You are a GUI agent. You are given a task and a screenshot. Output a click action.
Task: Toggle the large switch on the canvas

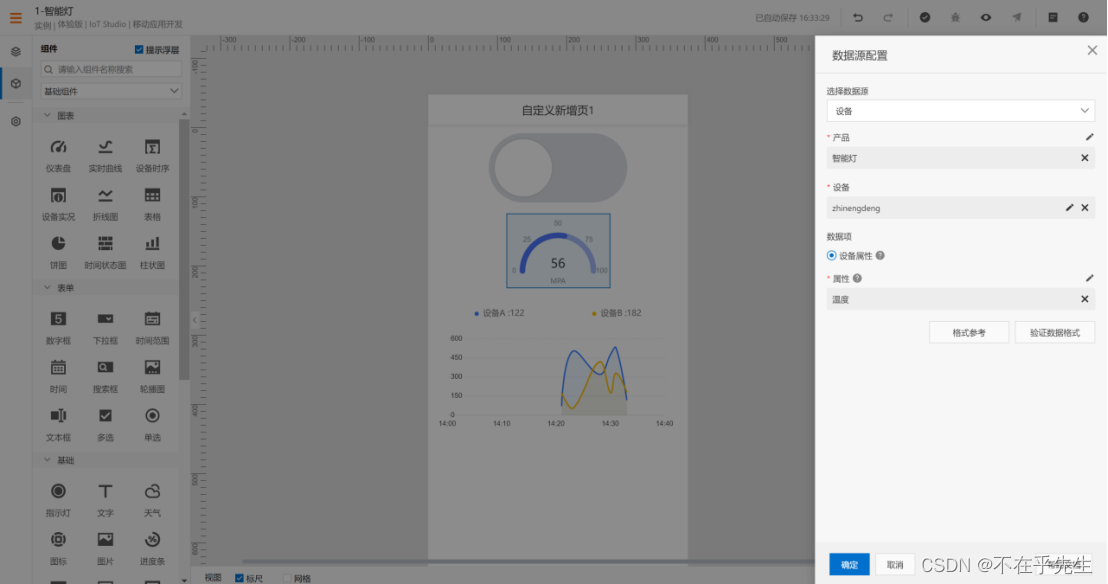(558, 168)
